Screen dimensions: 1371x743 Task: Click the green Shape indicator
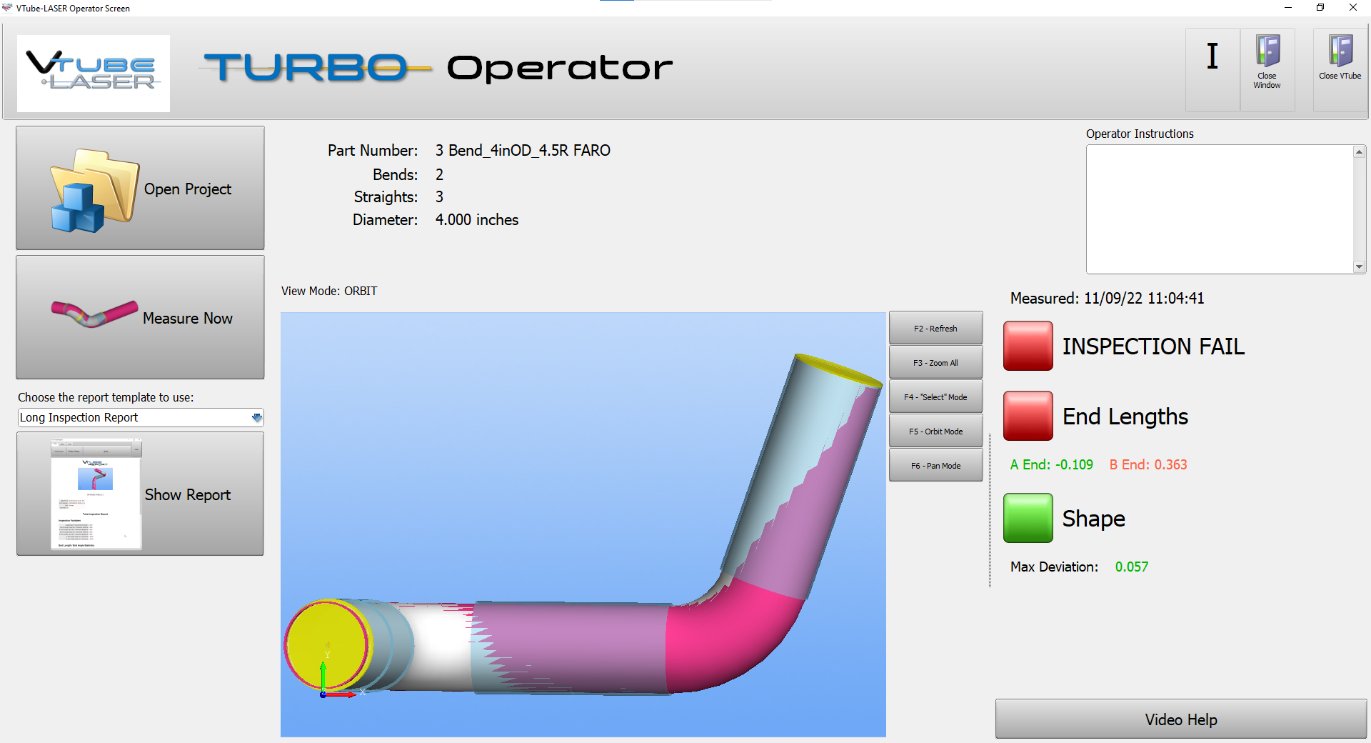(x=1028, y=518)
